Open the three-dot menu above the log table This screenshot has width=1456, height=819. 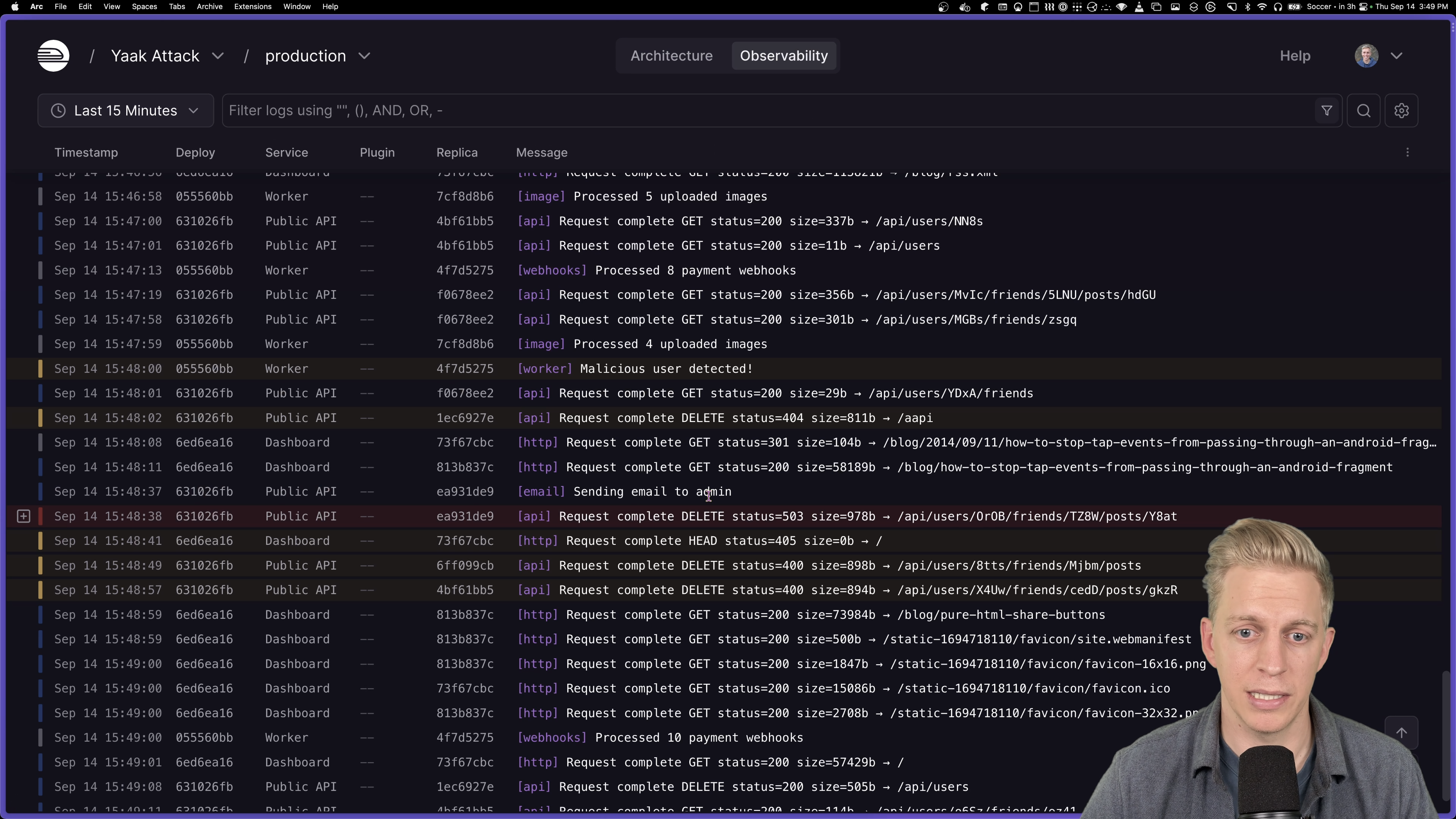(1407, 152)
